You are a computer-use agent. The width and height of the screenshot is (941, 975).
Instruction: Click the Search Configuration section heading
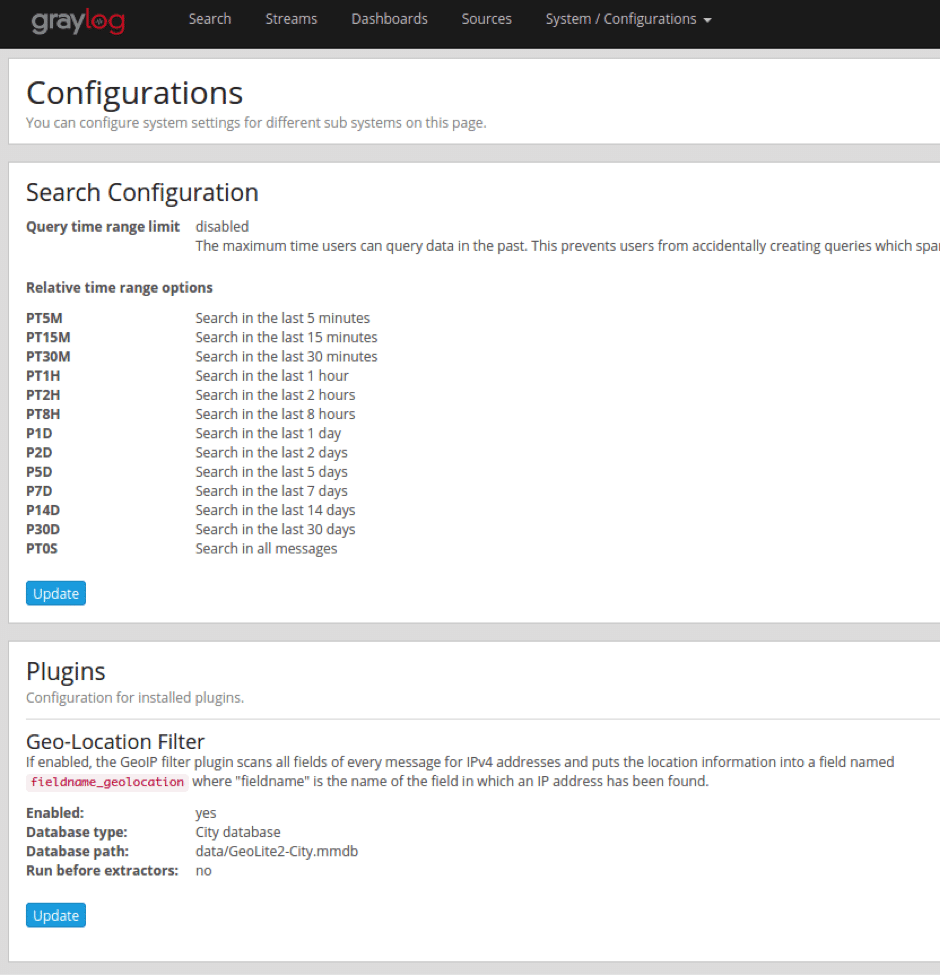(x=142, y=193)
